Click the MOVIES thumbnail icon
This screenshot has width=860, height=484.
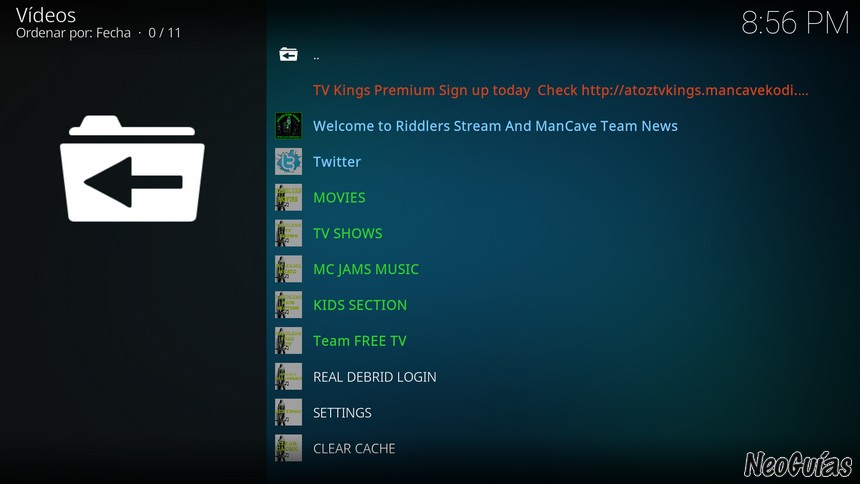tap(288, 198)
